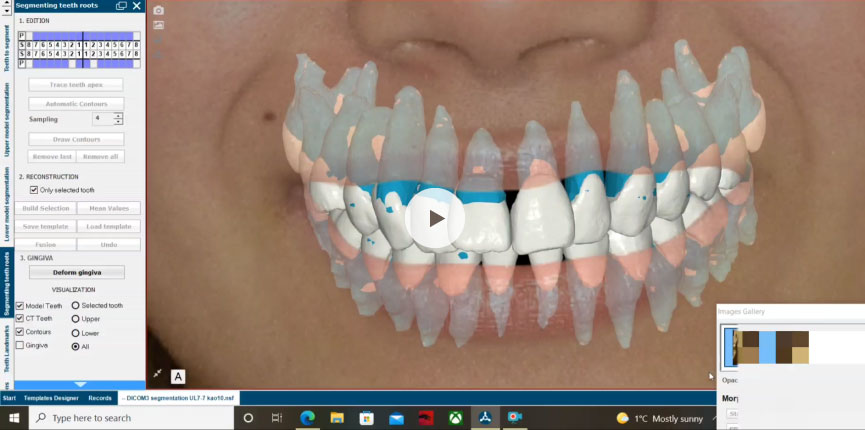Uncheck the Contours visualization checkbox
865x430 pixels.
point(20,332)
